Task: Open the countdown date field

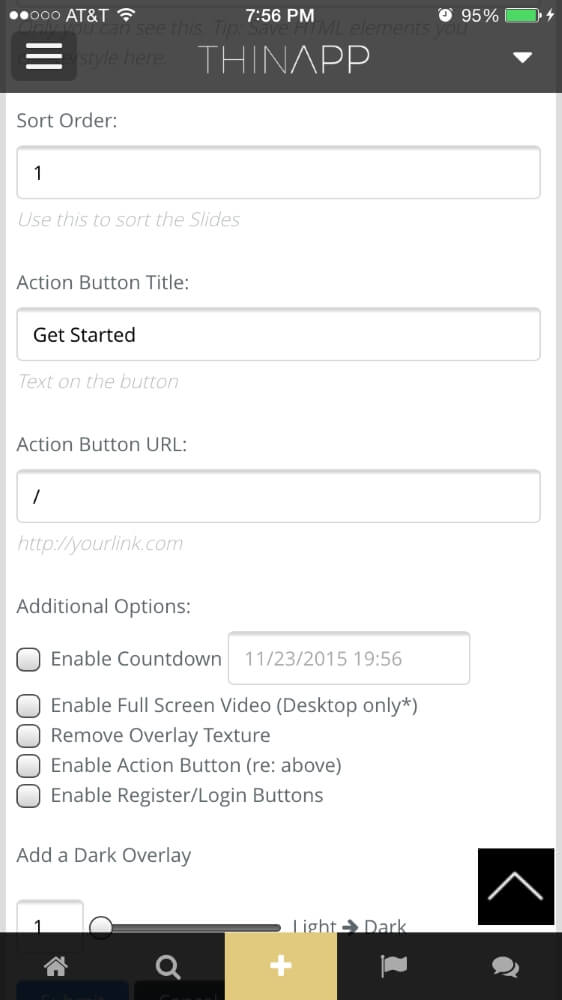Action: tap(349, 658)
